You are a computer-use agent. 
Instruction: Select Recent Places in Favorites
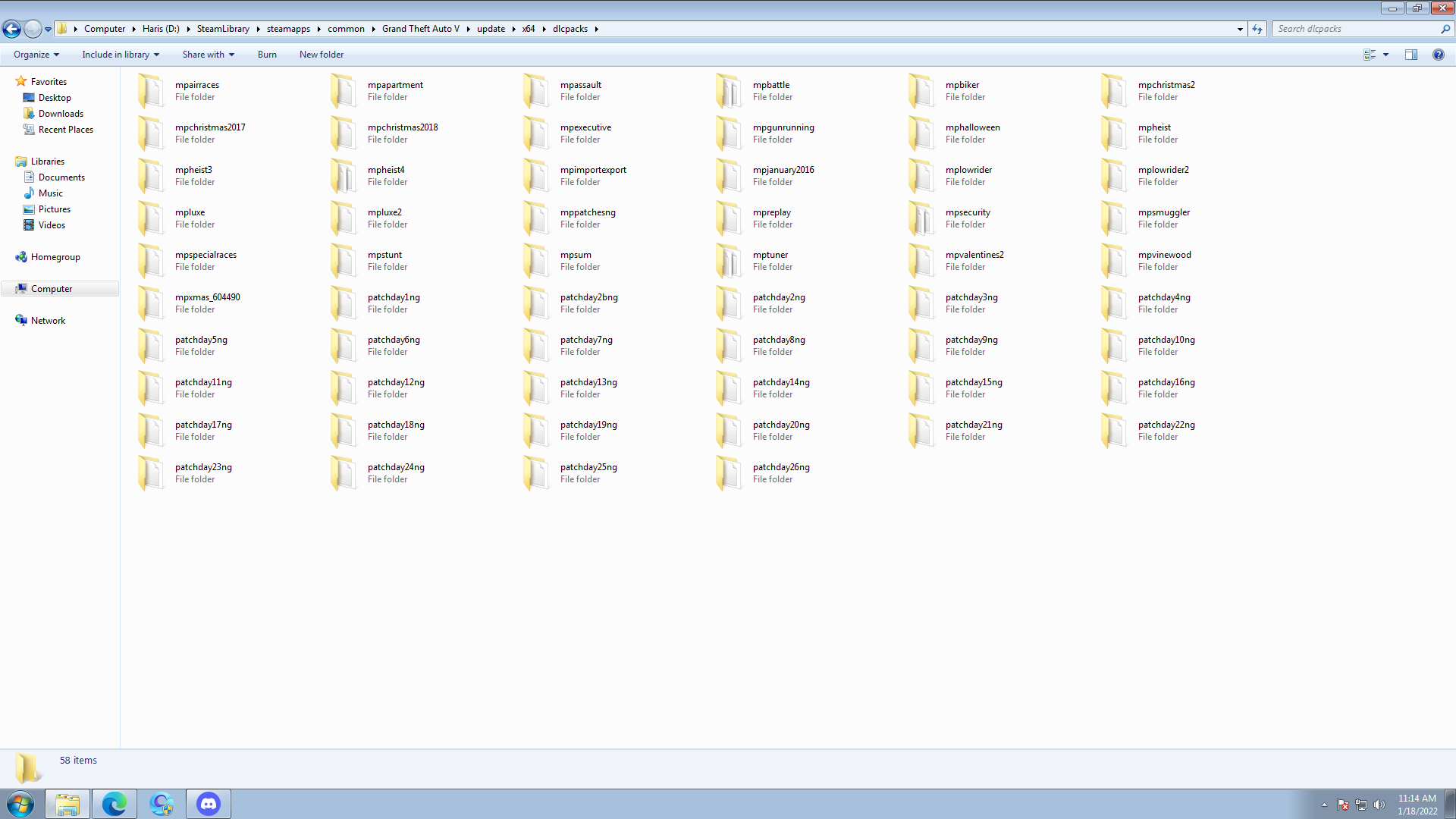tap(65, 130)
